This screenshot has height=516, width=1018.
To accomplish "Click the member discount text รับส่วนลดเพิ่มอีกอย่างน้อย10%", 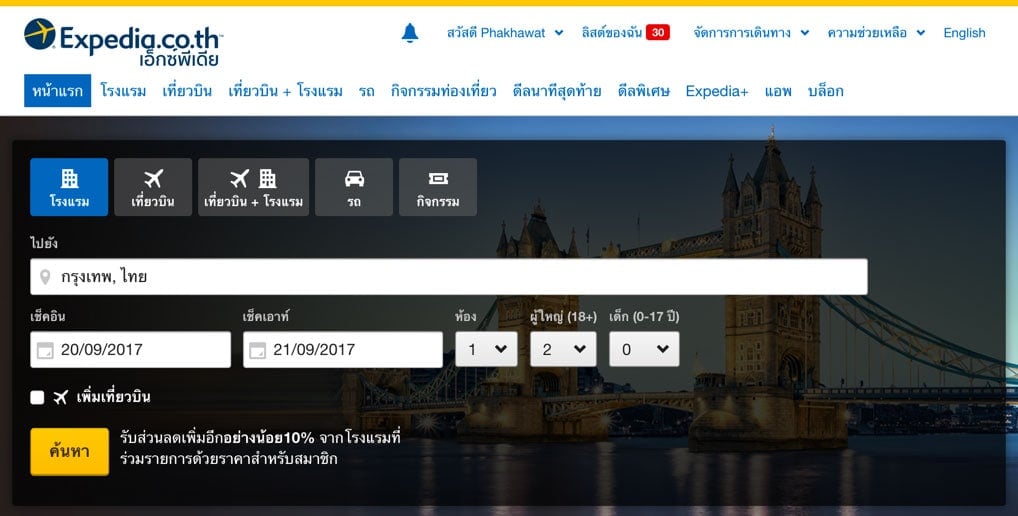I will 217,437.
